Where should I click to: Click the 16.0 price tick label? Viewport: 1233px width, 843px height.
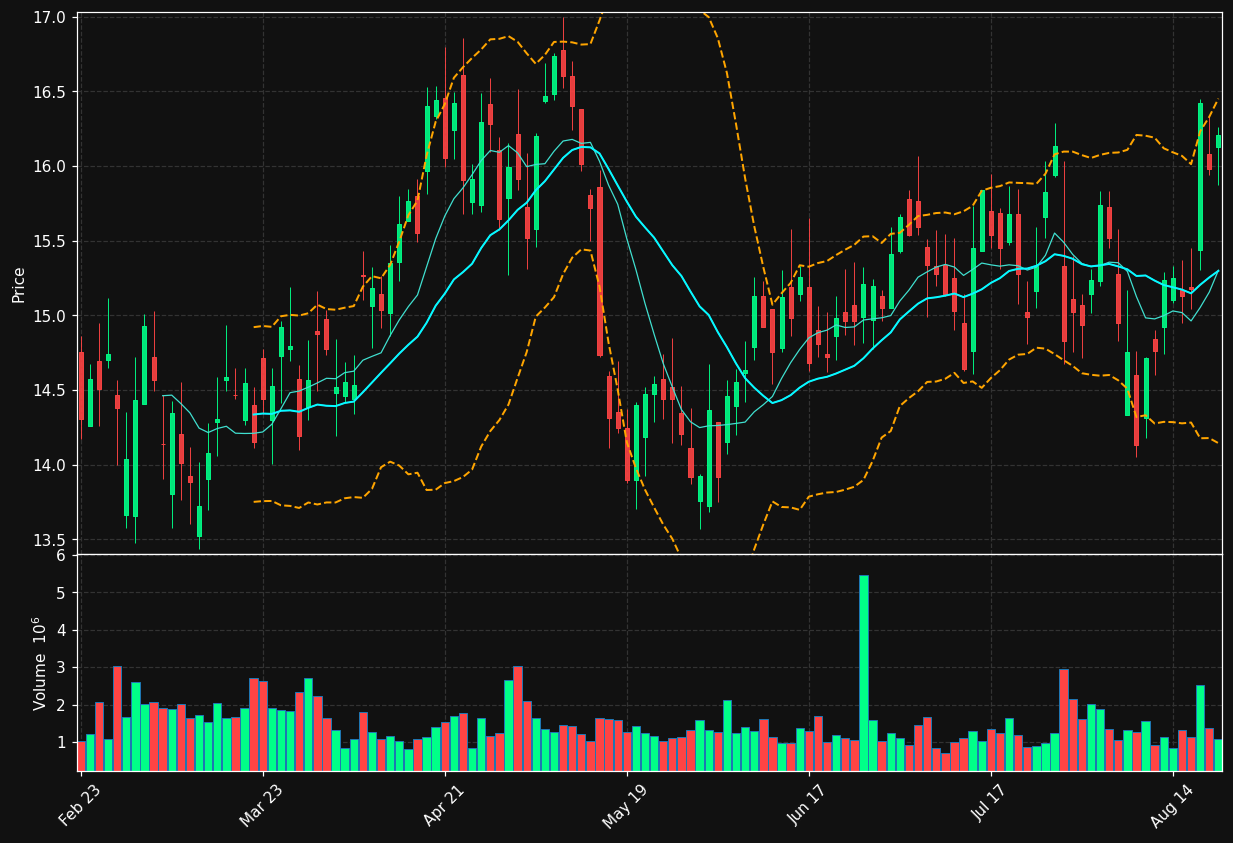click(x=51, y=167)
